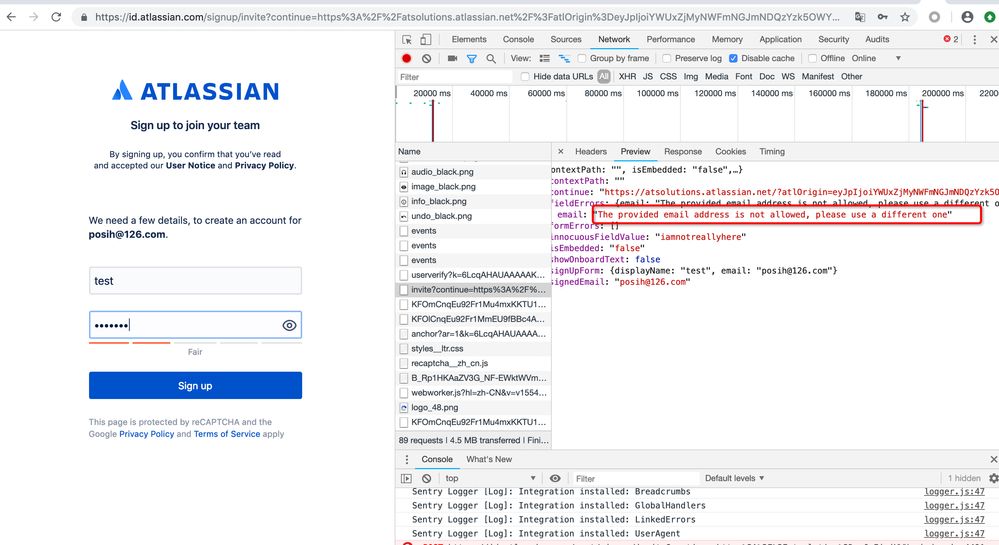Check the Hide data URLs checkbox
The width and height of the screenshot is (999, 545).
click(525, 77)
